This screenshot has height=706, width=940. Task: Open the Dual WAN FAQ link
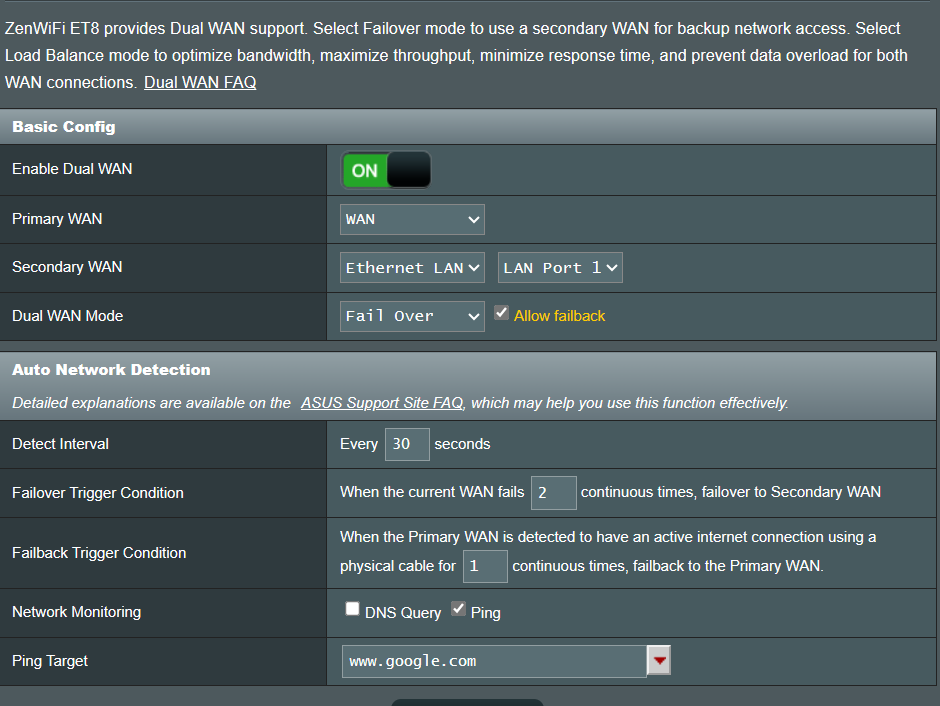tap(200, 82)
